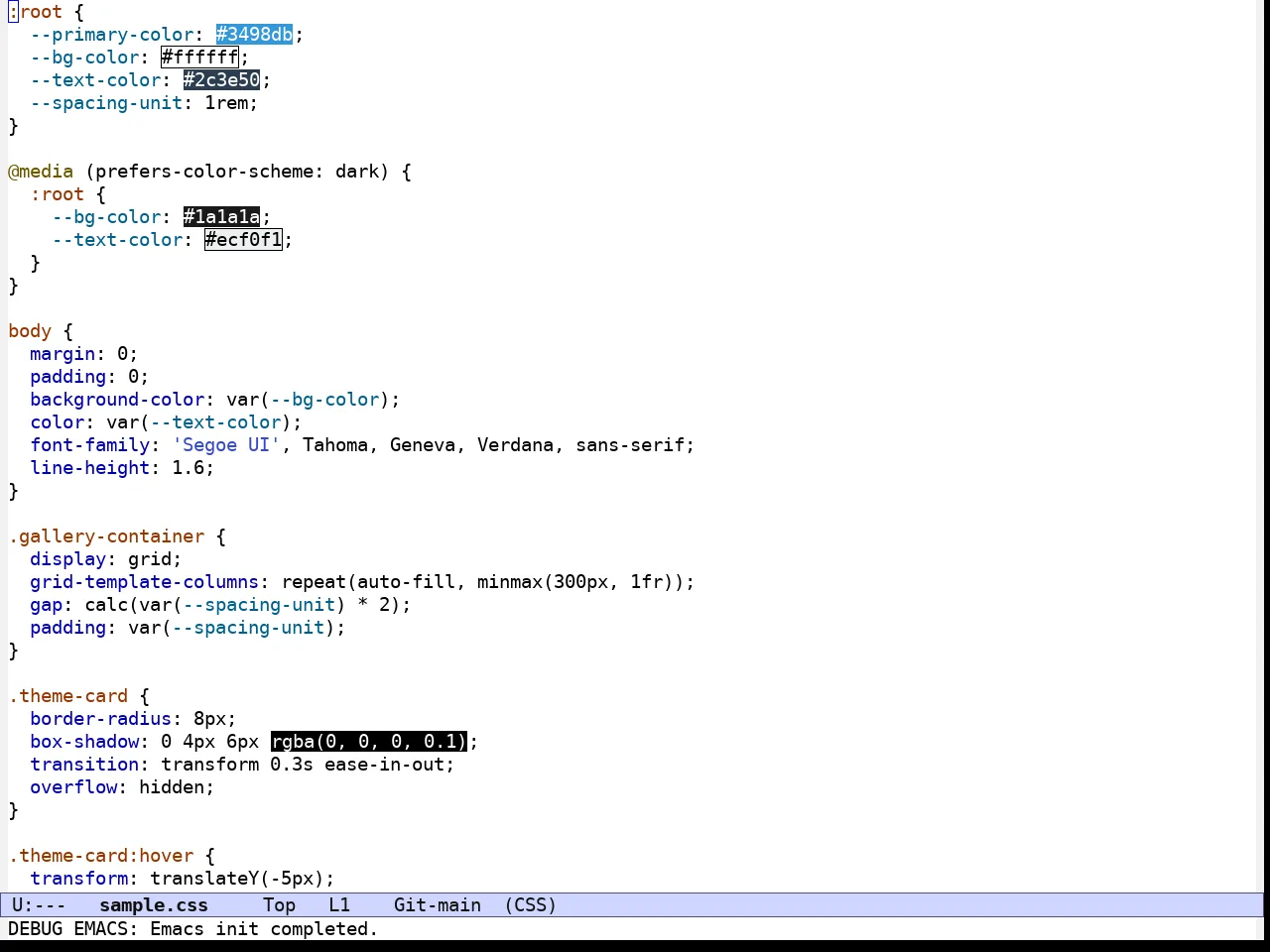Place cursor on ':root {' first line
The width and height of the screenshot is (1270, 952).
47,12
